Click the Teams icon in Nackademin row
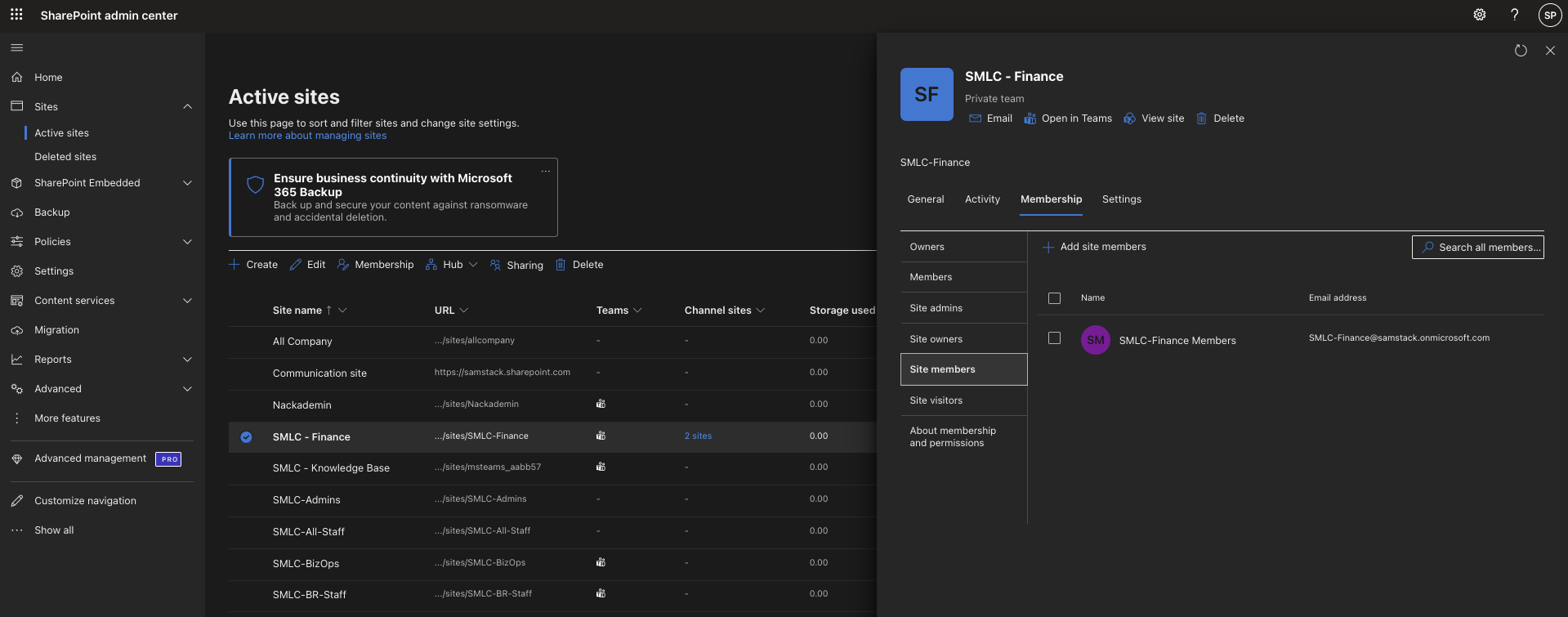 (601, 404)
